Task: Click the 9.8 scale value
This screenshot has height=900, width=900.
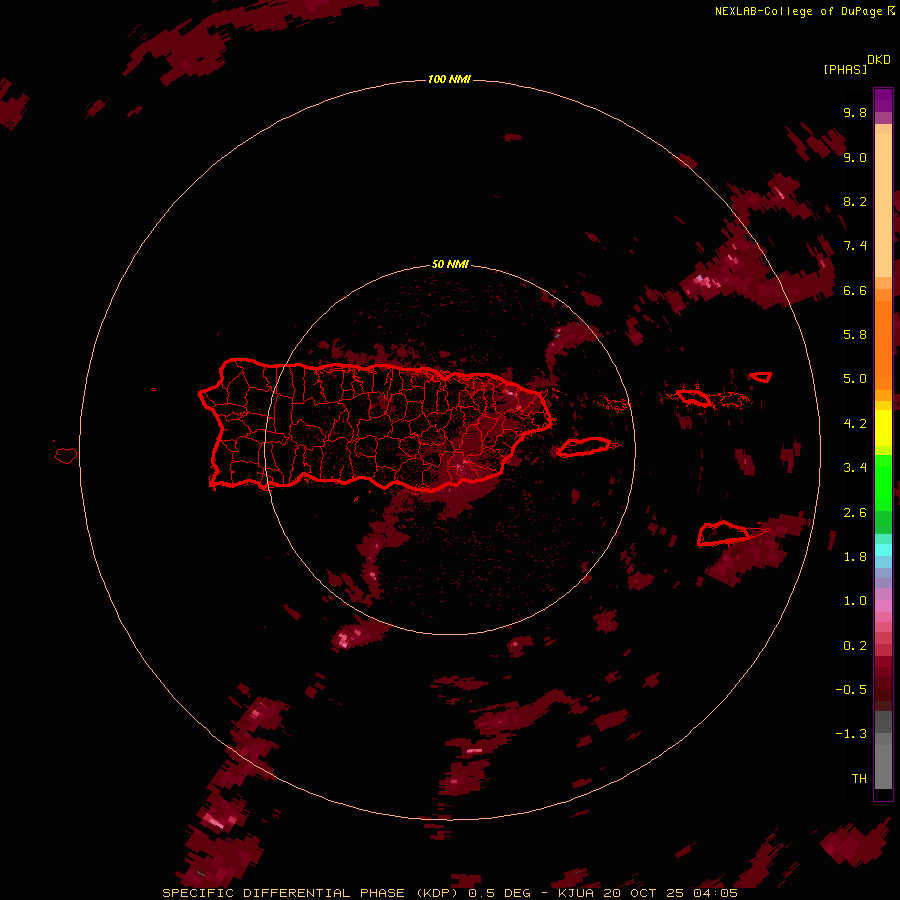Action: coord(855,112)
